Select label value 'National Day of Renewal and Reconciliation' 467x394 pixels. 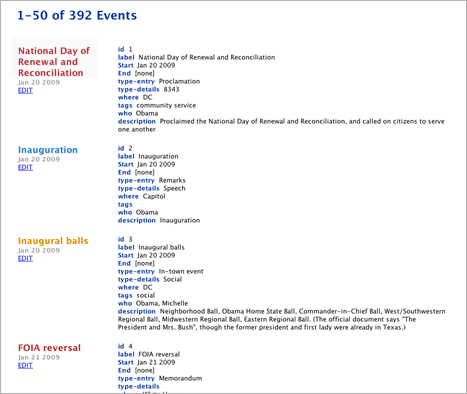tap(207, 57)
